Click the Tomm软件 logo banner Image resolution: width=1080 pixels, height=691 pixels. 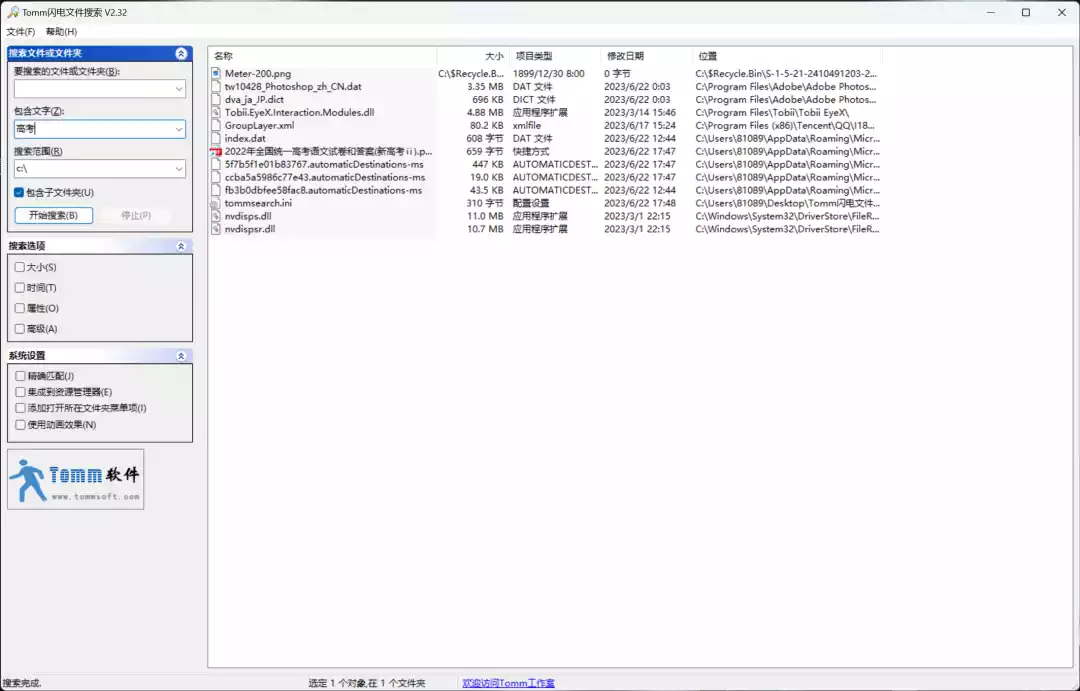coord(76,479)
